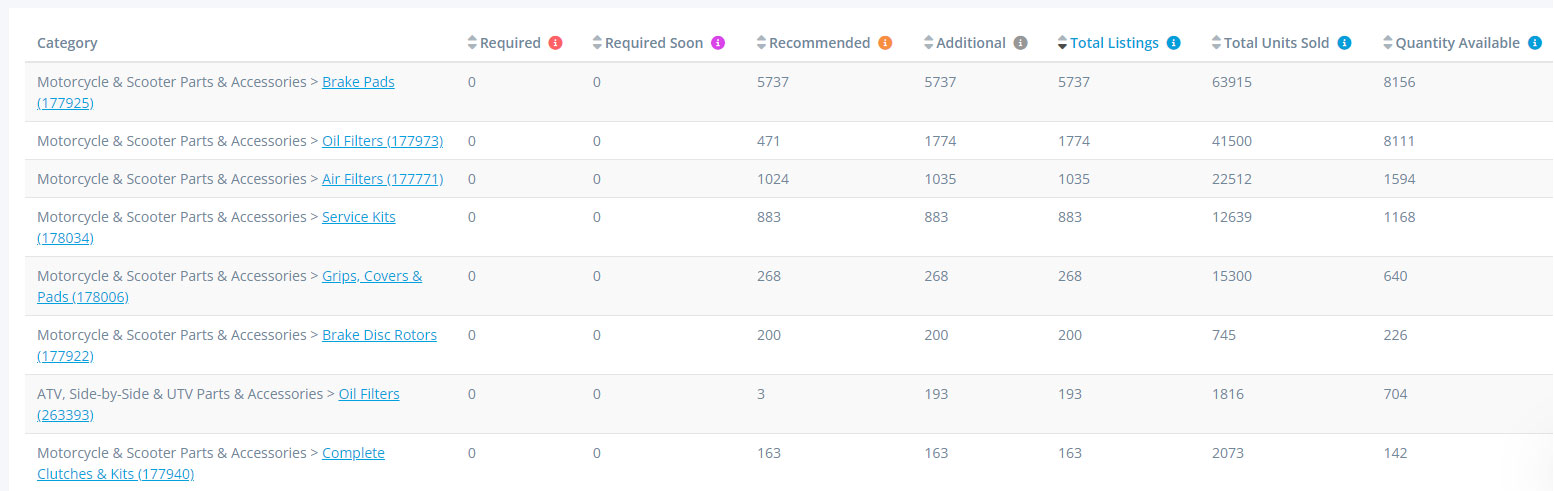Click the info icon beside Total Units Sold

pos(1345,43)
